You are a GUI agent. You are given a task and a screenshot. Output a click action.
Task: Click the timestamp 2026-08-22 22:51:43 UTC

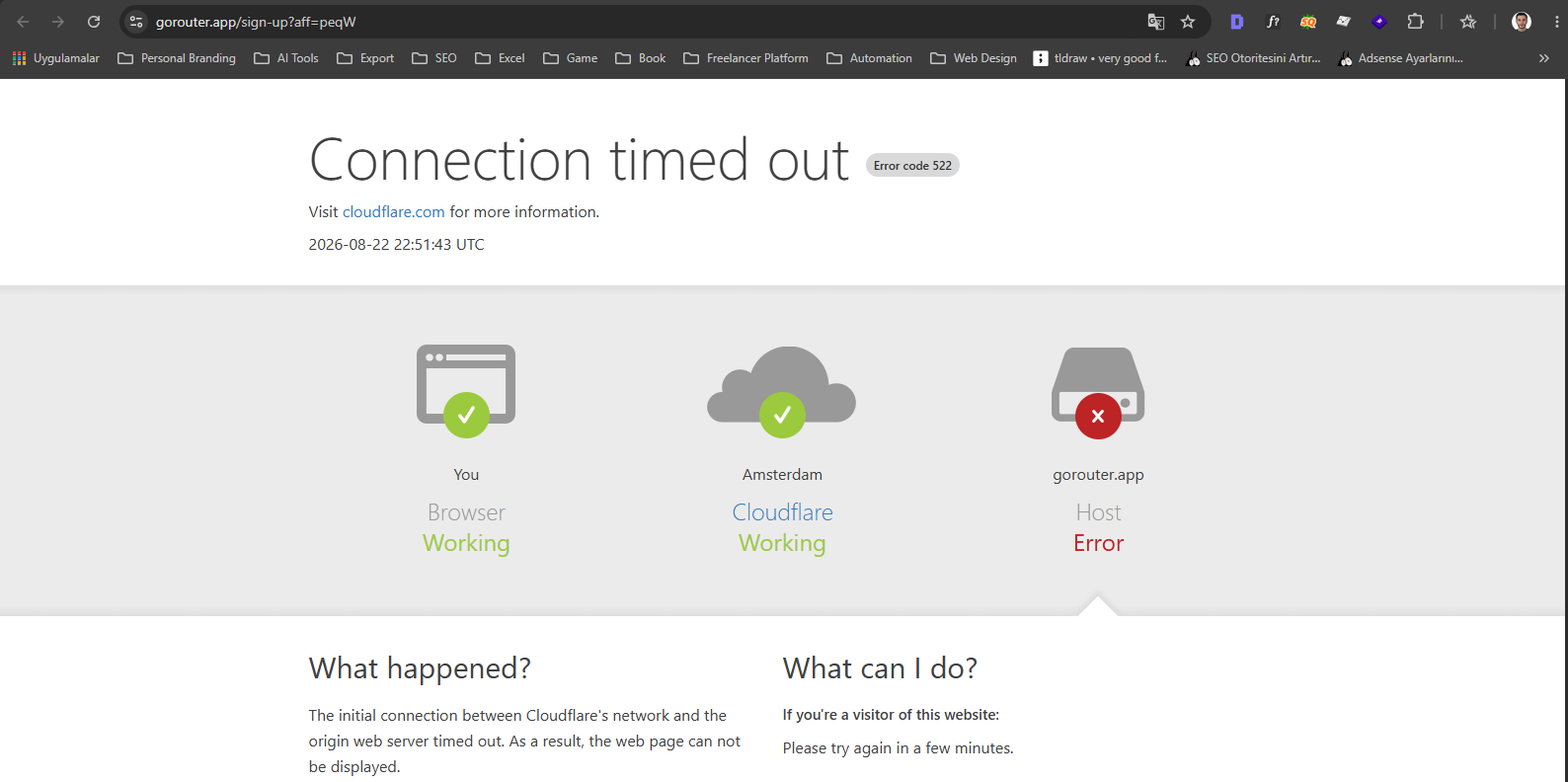pos(396,245)
